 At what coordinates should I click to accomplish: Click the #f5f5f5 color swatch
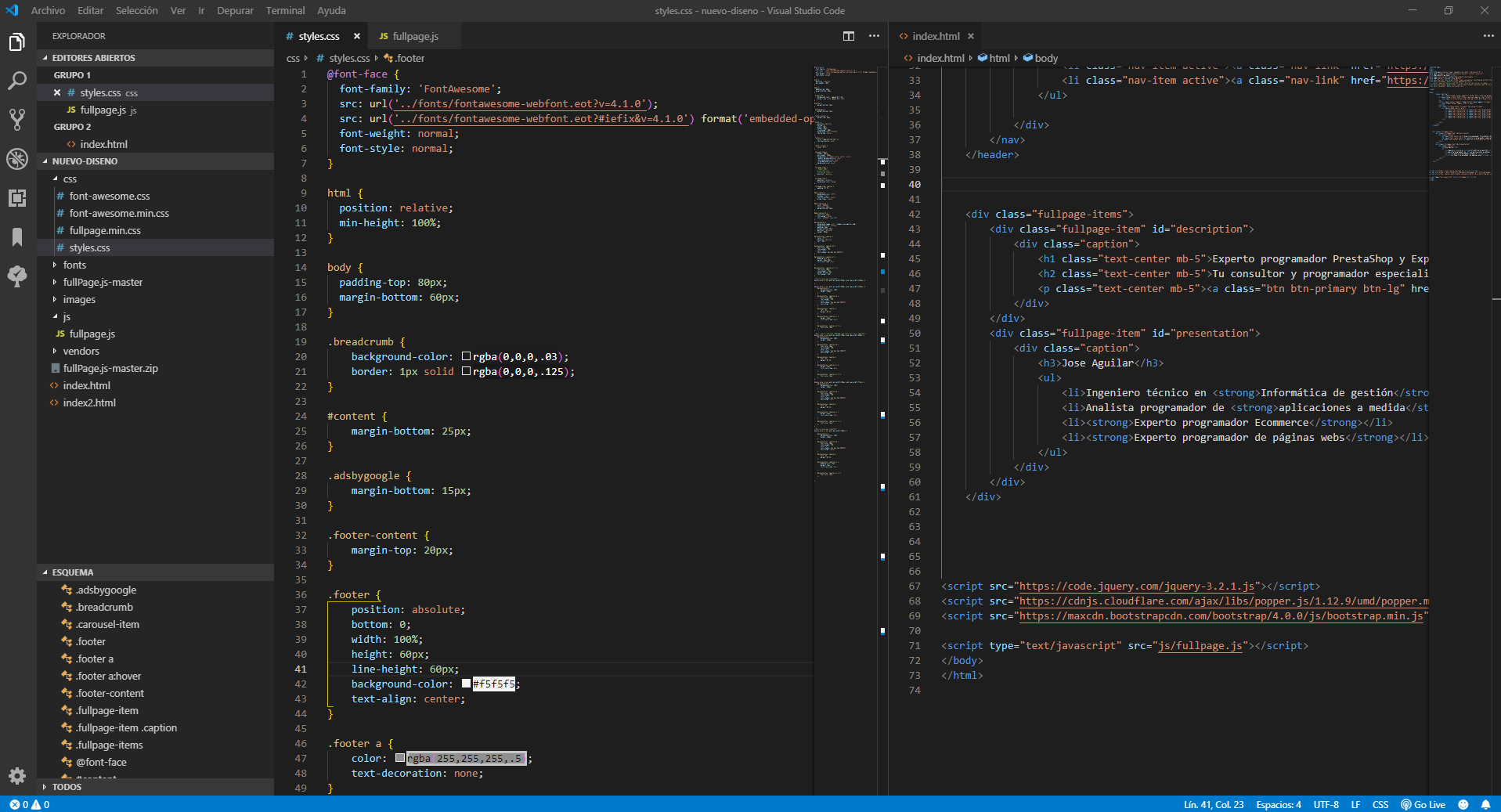point(467,684)
